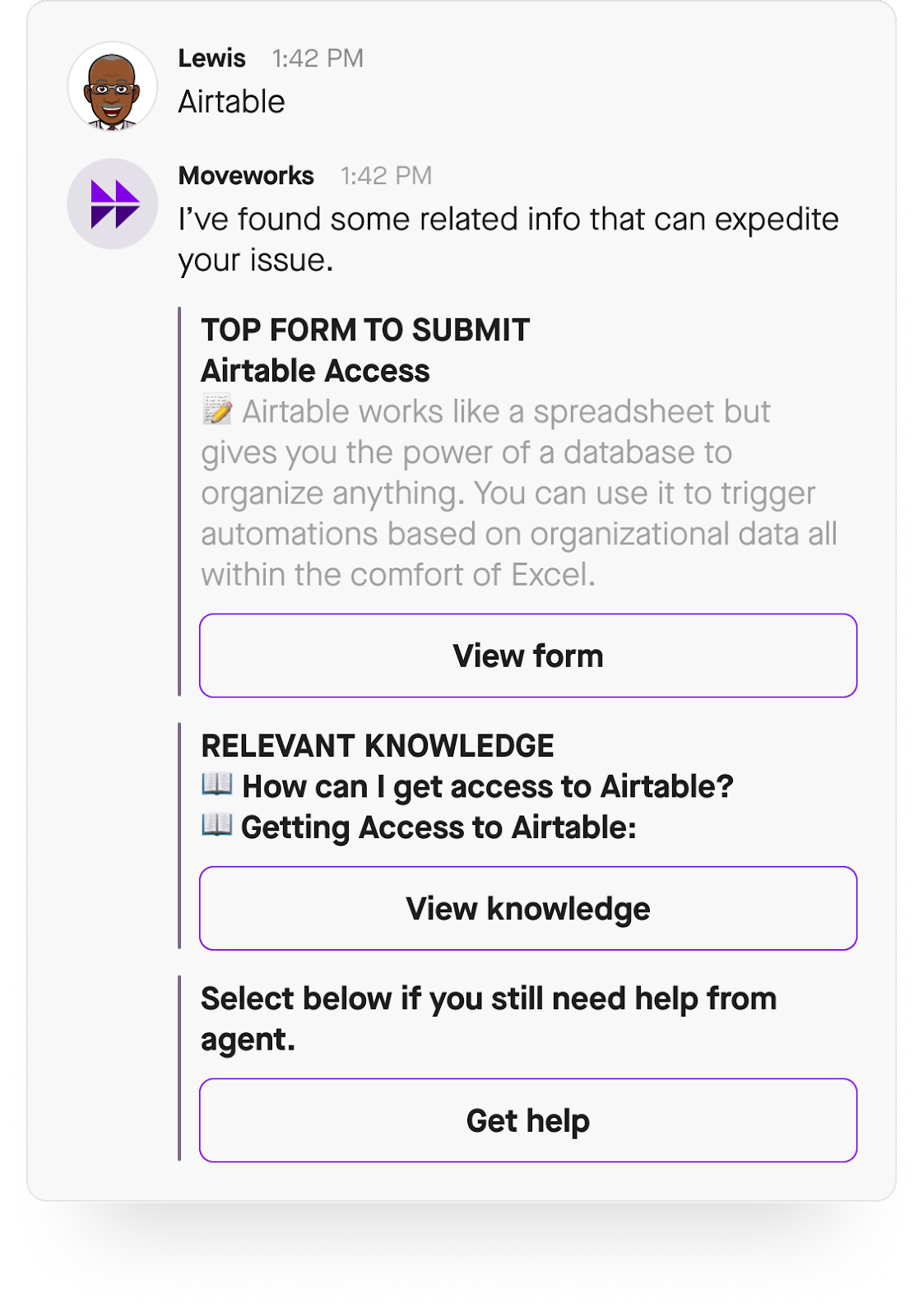
Task: Click the book icon before 'How can I get access to Airtable?'
Action: point(217,785)
